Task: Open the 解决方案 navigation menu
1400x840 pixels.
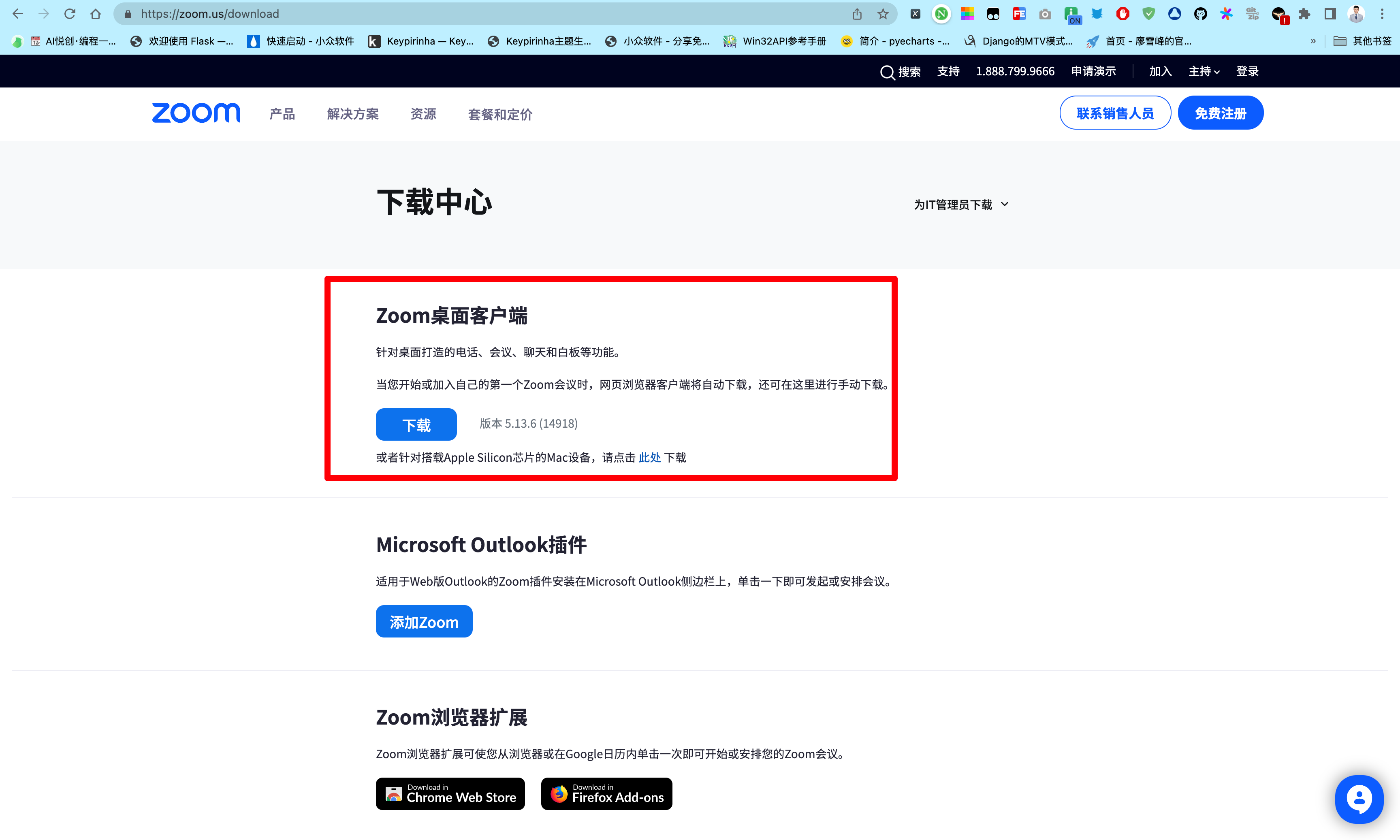Action: [x=353, y=114]
